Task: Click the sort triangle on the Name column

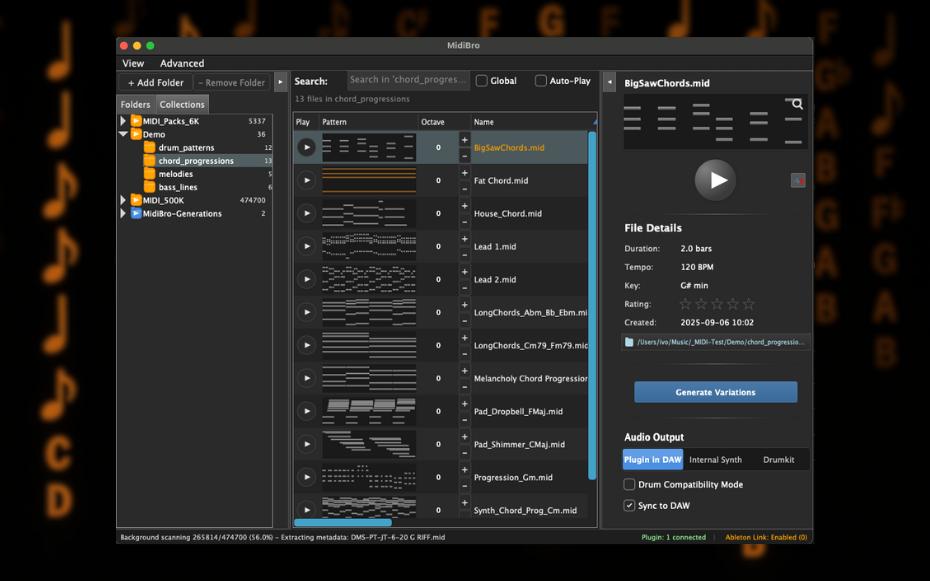Action: coord(594,120)
